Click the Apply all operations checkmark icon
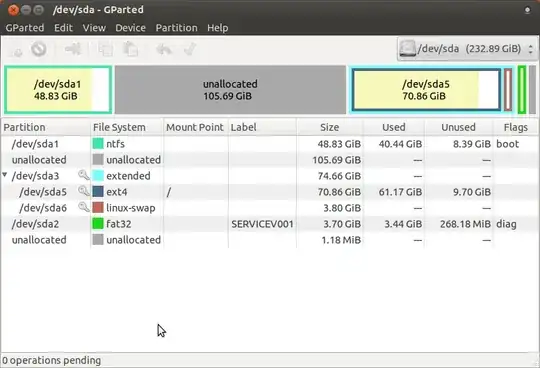 coord(190,49)
